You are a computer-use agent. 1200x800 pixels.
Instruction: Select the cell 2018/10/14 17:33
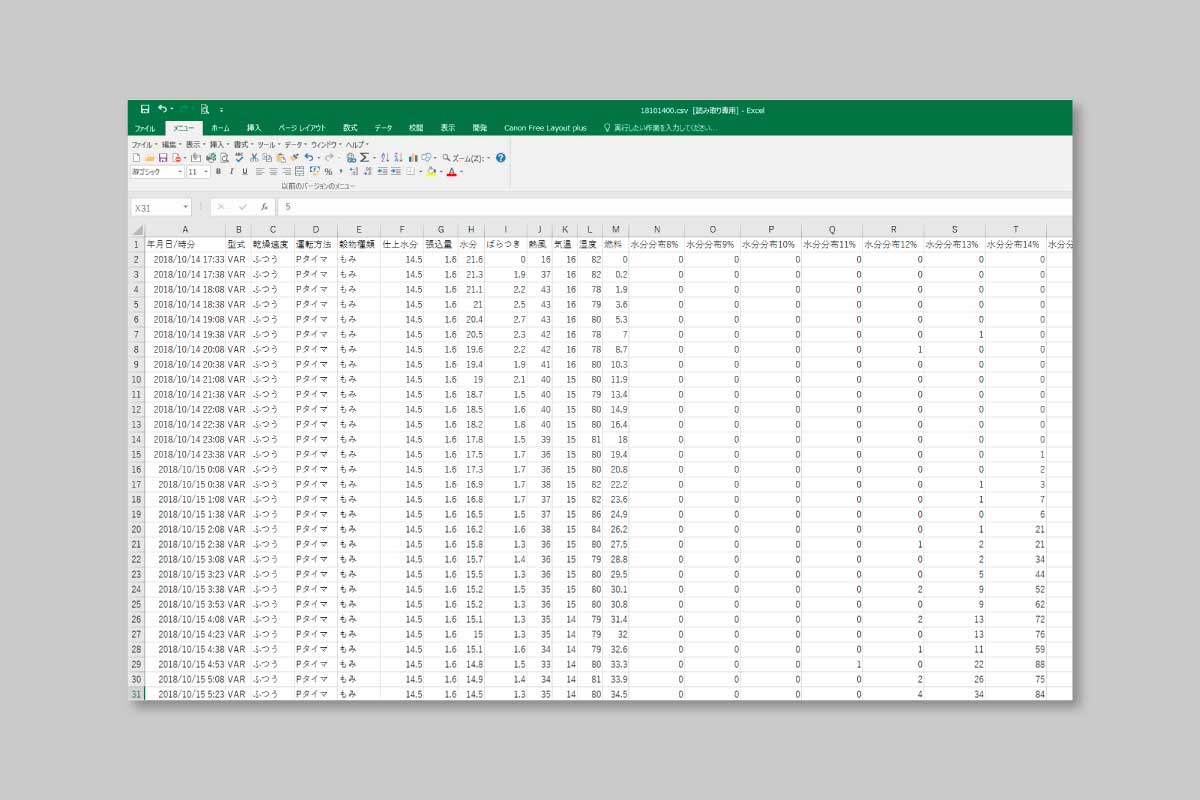click(186, 259)
